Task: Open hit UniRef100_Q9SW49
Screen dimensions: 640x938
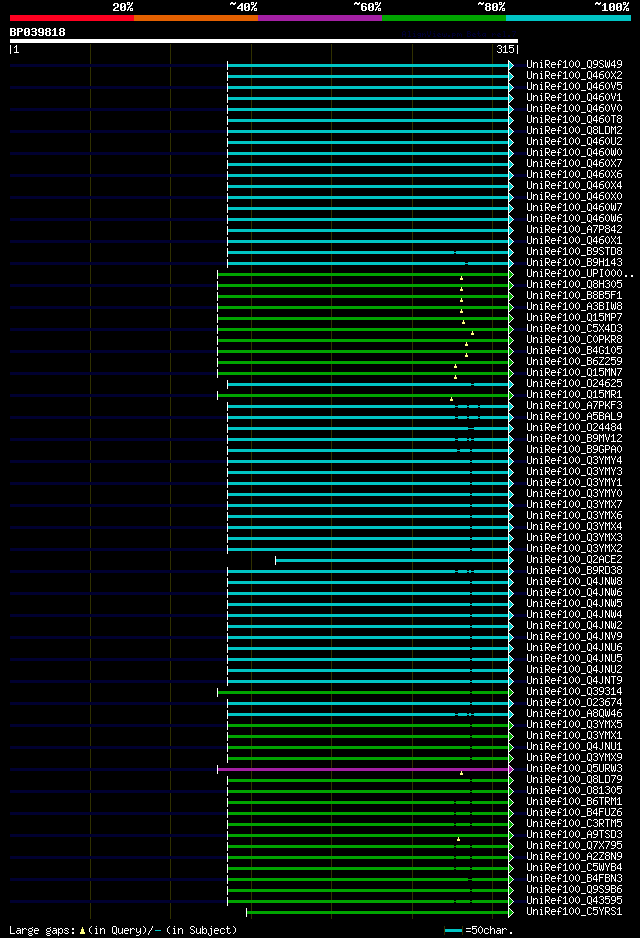Action: (574, 64)
